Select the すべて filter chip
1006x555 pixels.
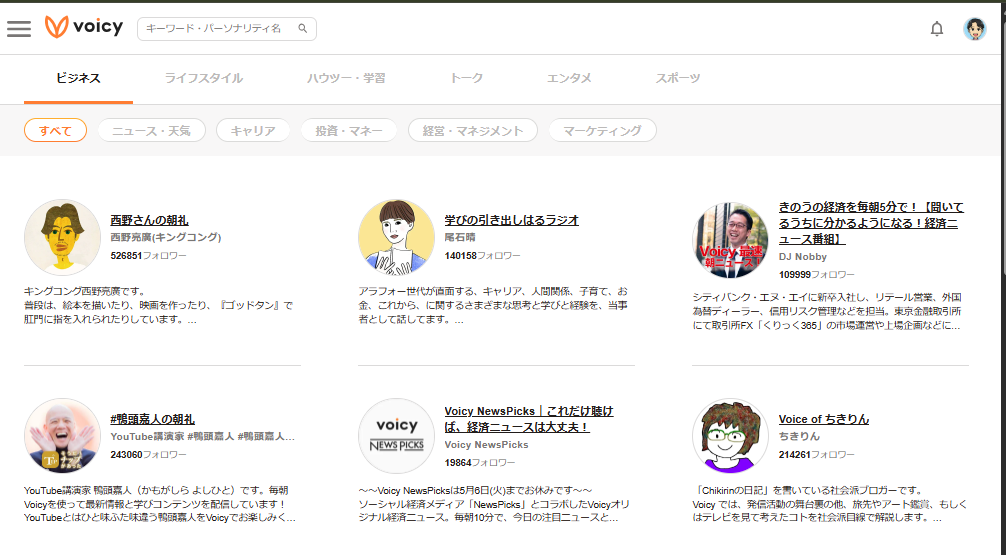tap(55, 130)
